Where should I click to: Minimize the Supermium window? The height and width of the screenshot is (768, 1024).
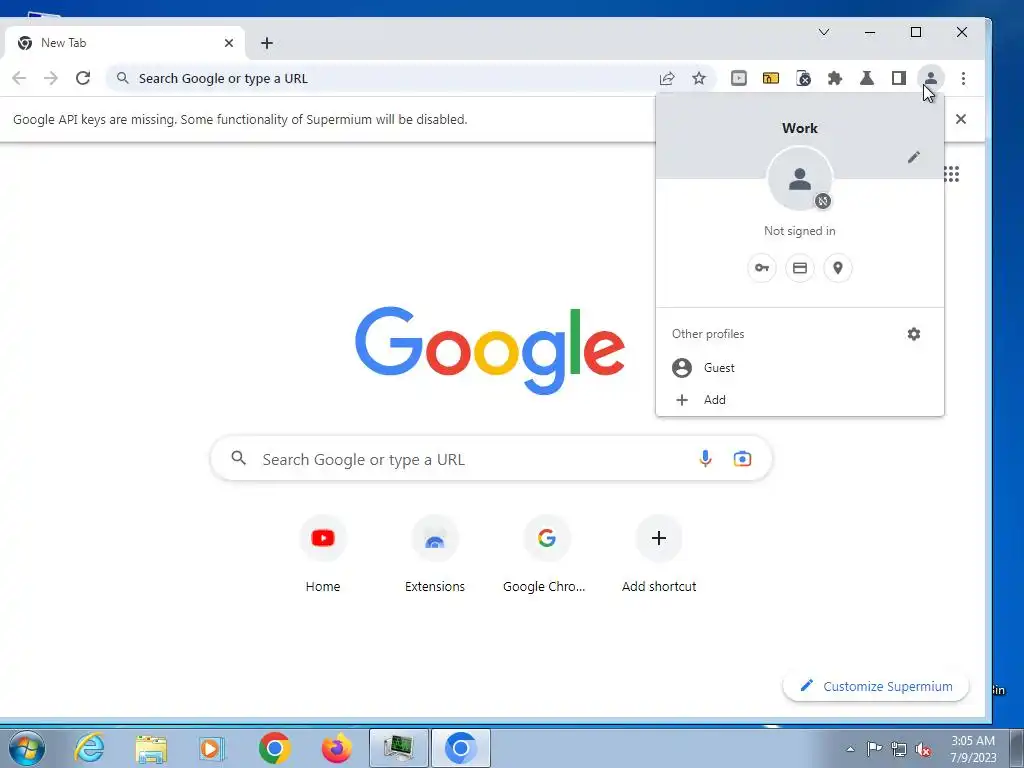[x=870, y=32]
